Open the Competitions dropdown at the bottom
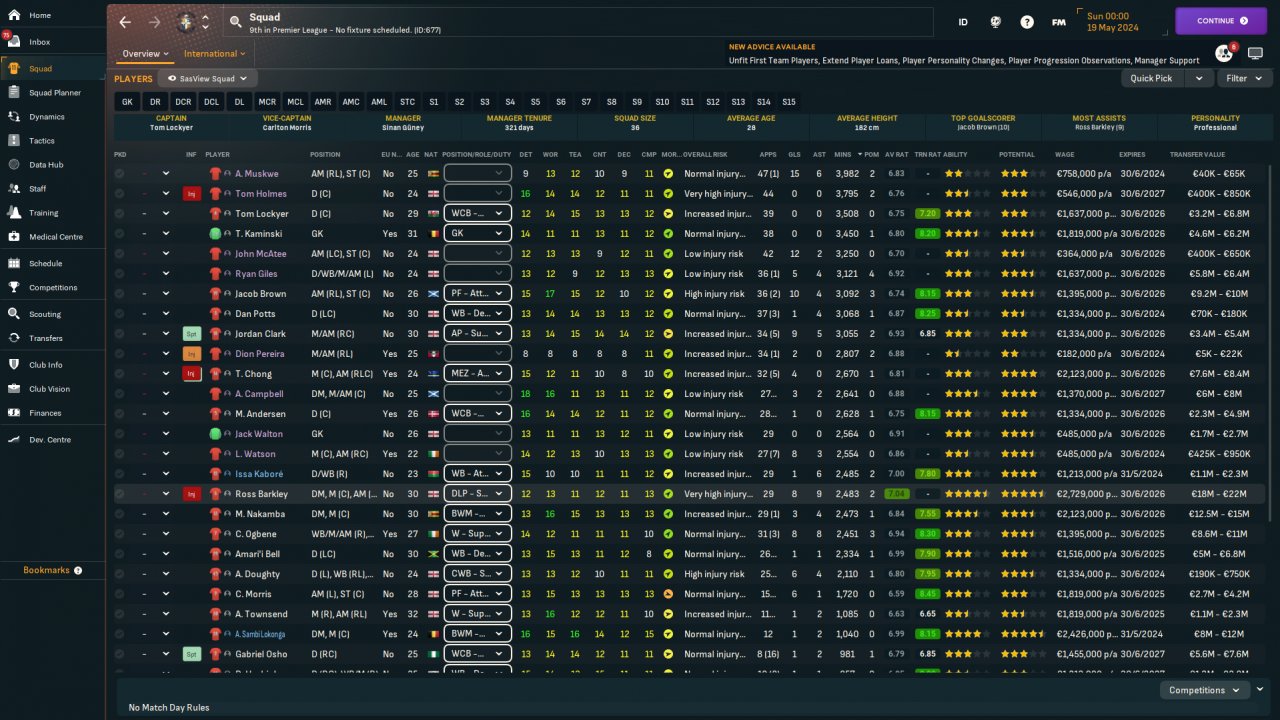Image resolution: width=1280 pixels, height=720 pixels. coord(1204,690)
